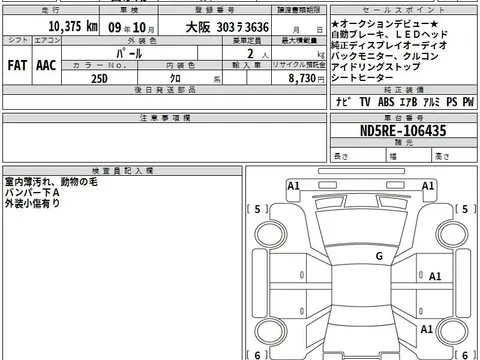The image size is (480, 360).
Task: Click the 車台番号 header
Action: pos(404,118)
